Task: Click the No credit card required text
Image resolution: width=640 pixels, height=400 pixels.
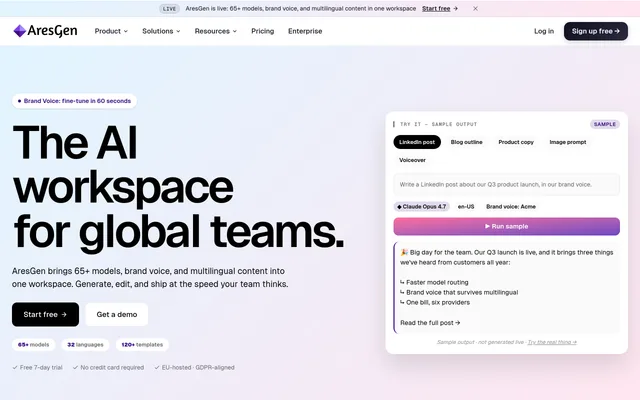Action: pos(108,367)
